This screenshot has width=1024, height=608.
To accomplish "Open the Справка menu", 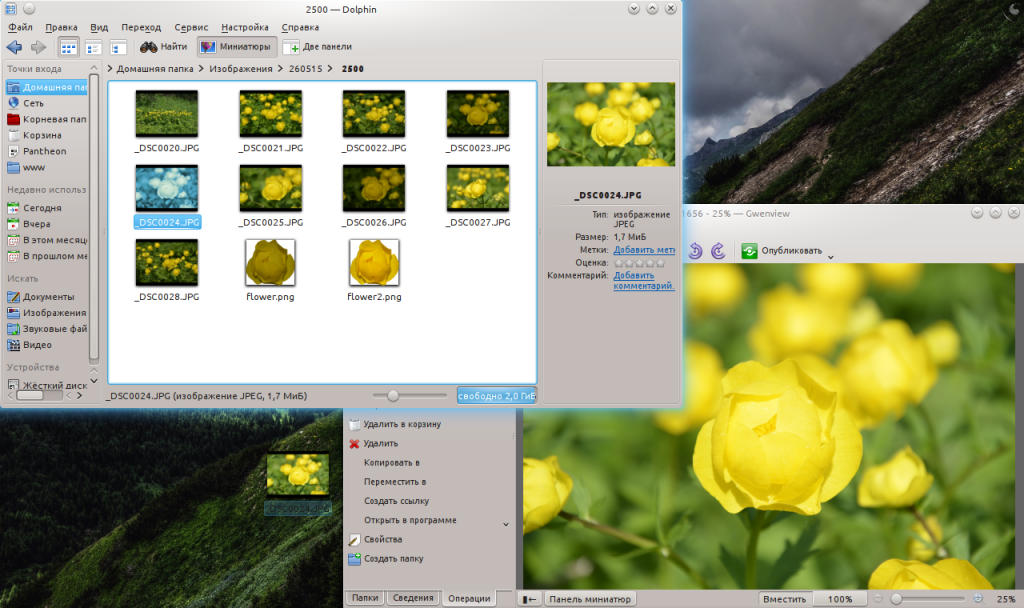I will pyautogui.click(x=300, y=27).
